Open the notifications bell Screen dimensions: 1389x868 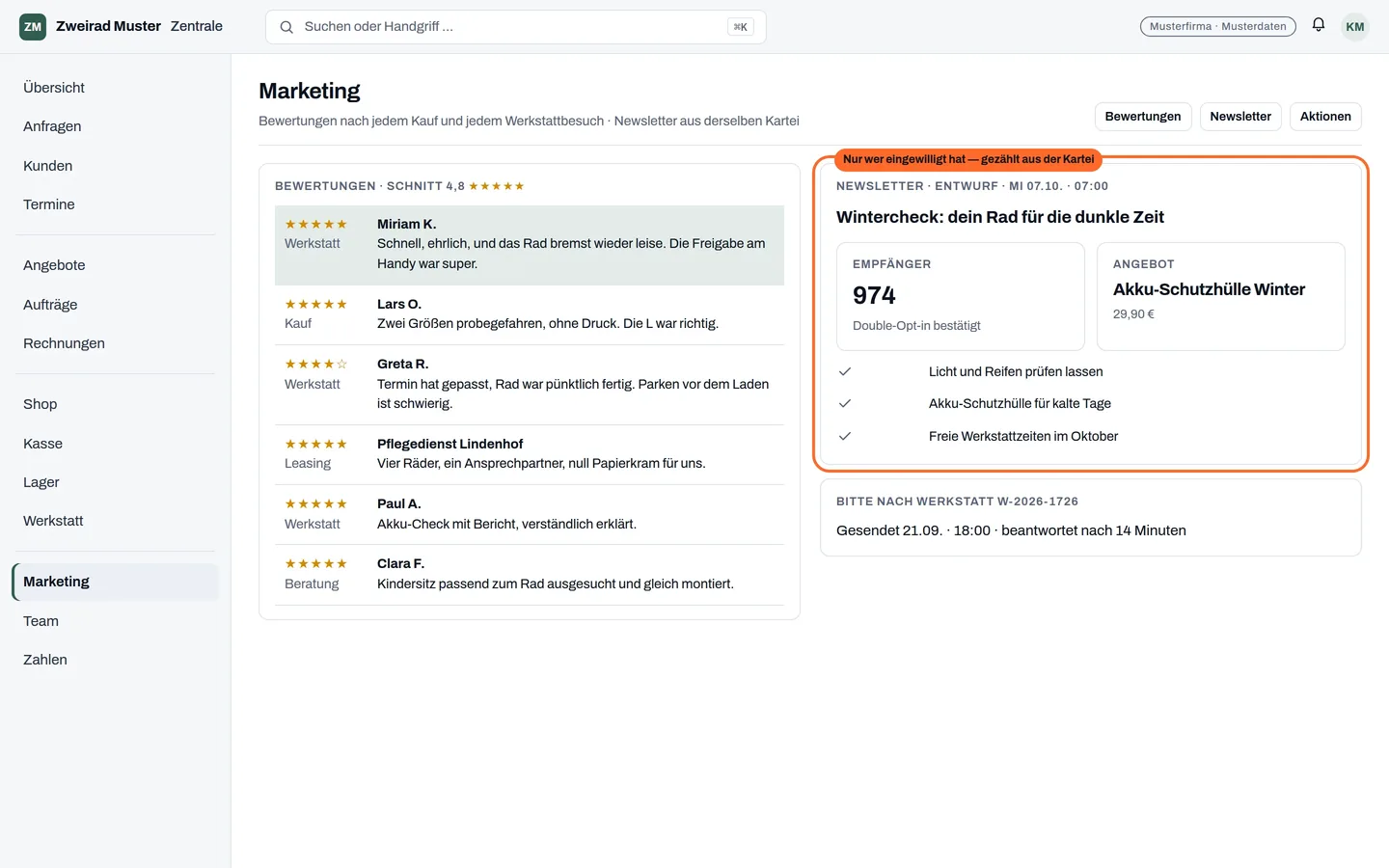[x=1319, y=26]
